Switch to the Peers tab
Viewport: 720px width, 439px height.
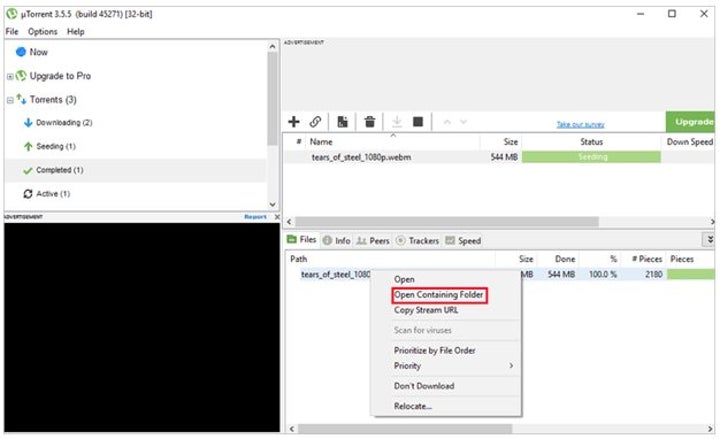point(373,241)
